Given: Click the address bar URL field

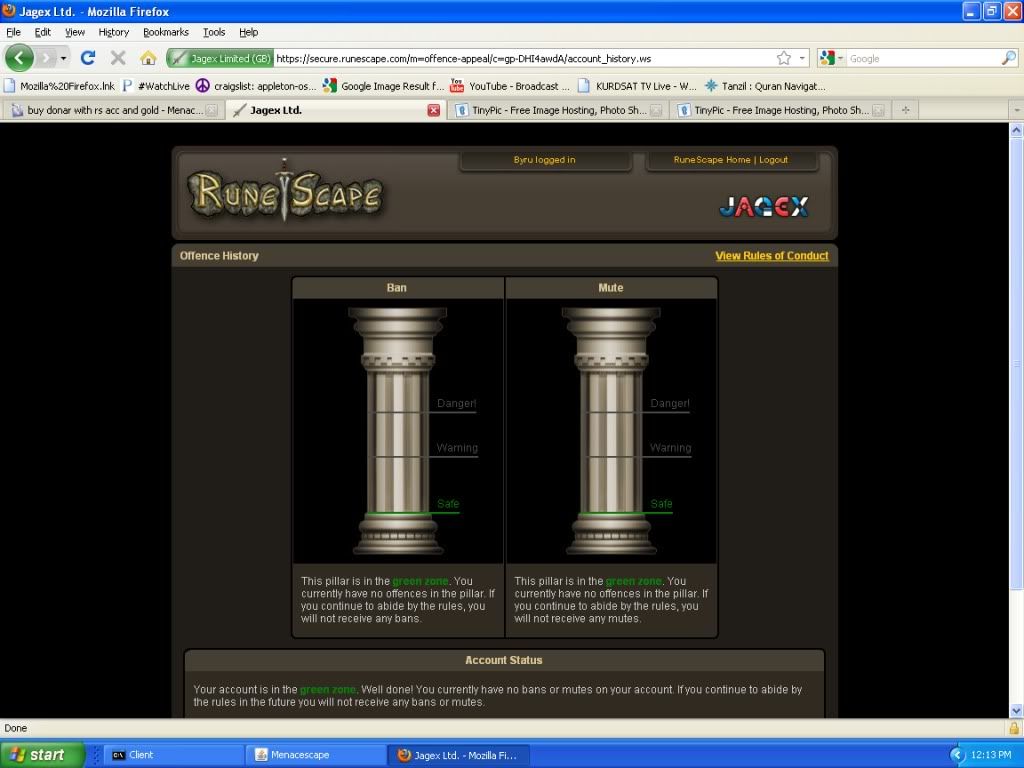Looking at the screenshot, I should (522, 58).
